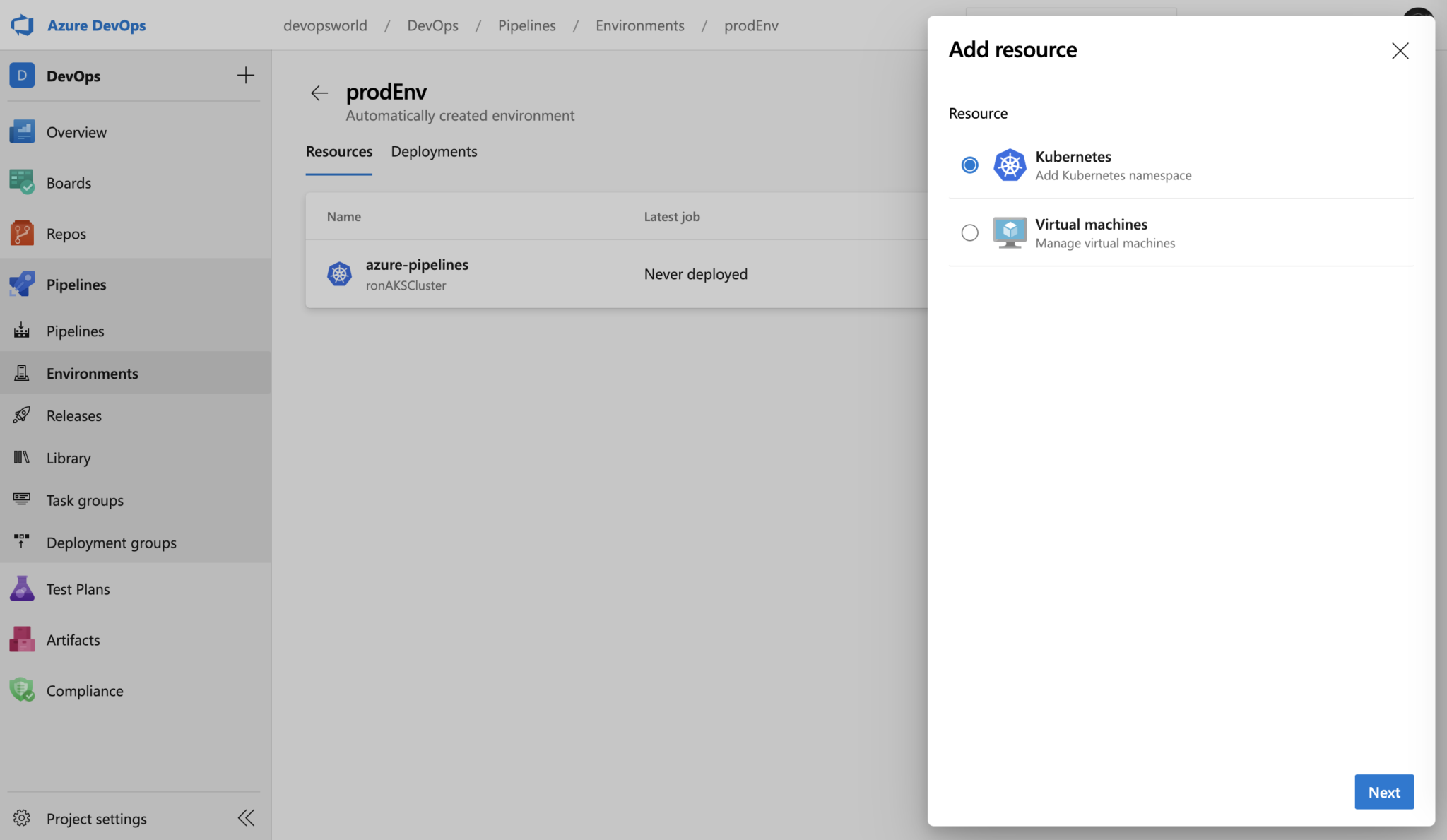Open the Test Plans flask icon

pyautogui.click(x=22, y=588)
